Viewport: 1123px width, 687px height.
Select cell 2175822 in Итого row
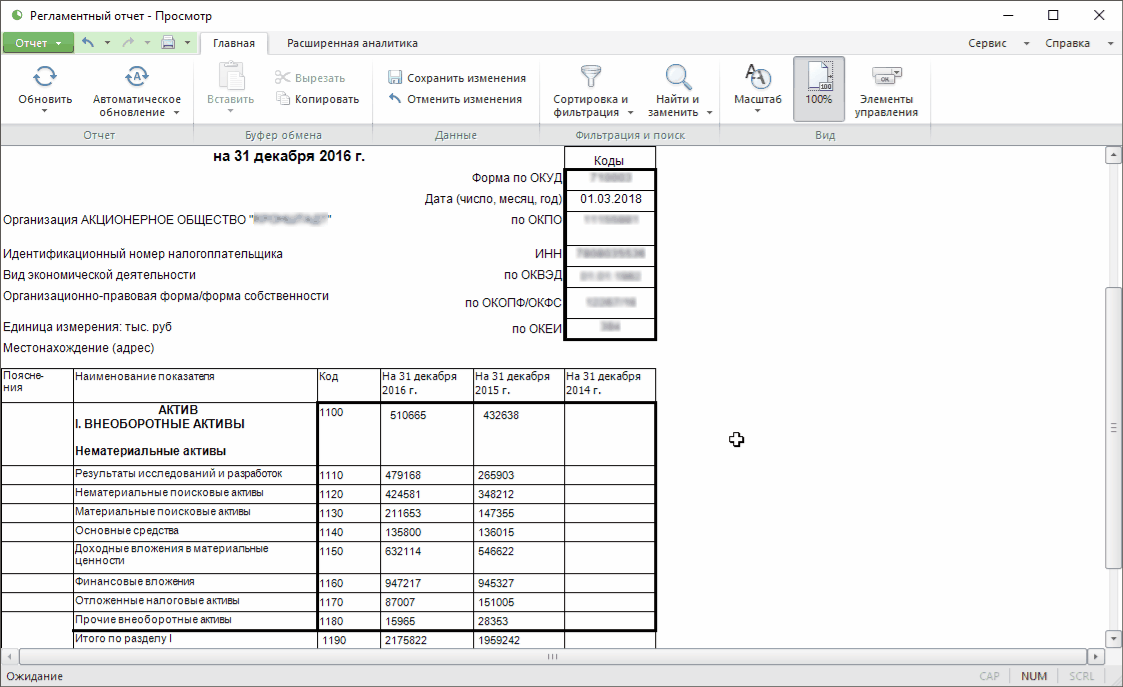tap(427, 640)
